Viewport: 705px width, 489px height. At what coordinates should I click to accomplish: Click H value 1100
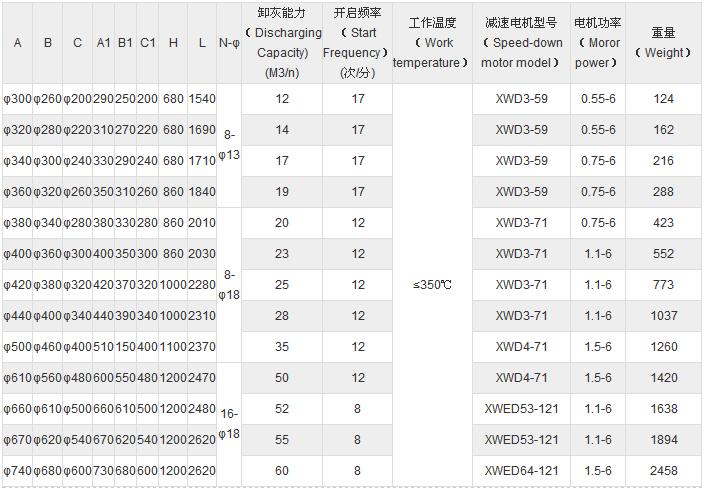[173, 347]
